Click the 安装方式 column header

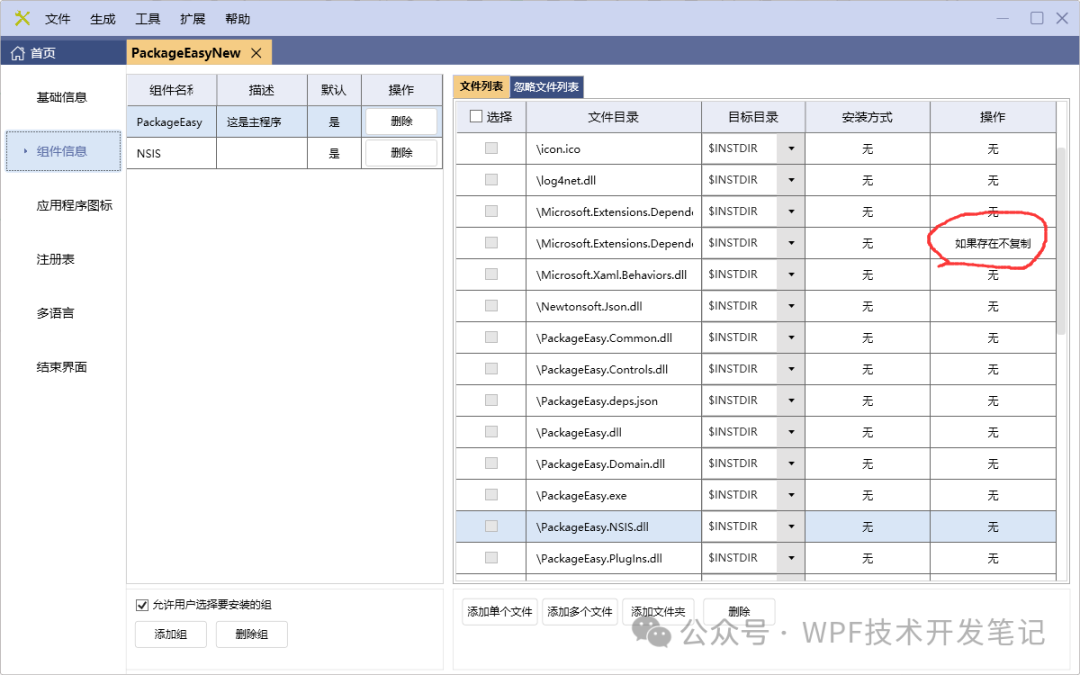(x=867, y=117)
